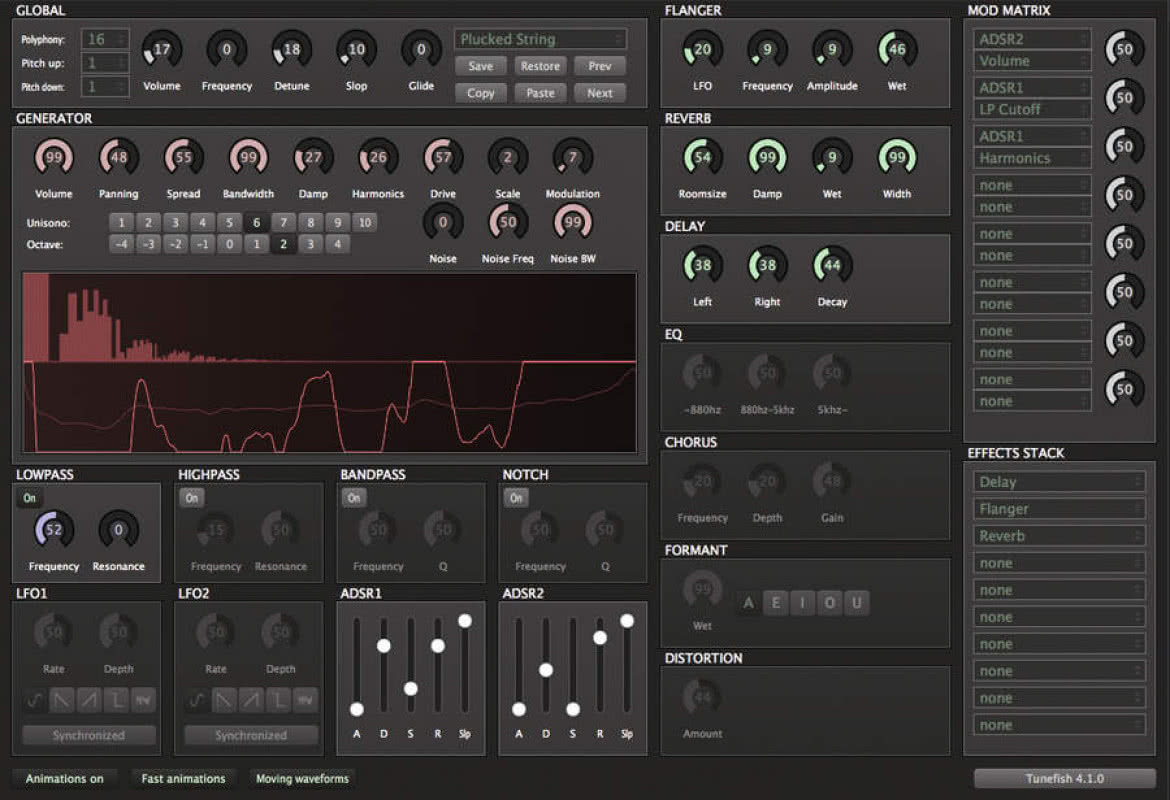
Task: Click the ADSR1 Sustain slider handle
Action: pos(410,688)
